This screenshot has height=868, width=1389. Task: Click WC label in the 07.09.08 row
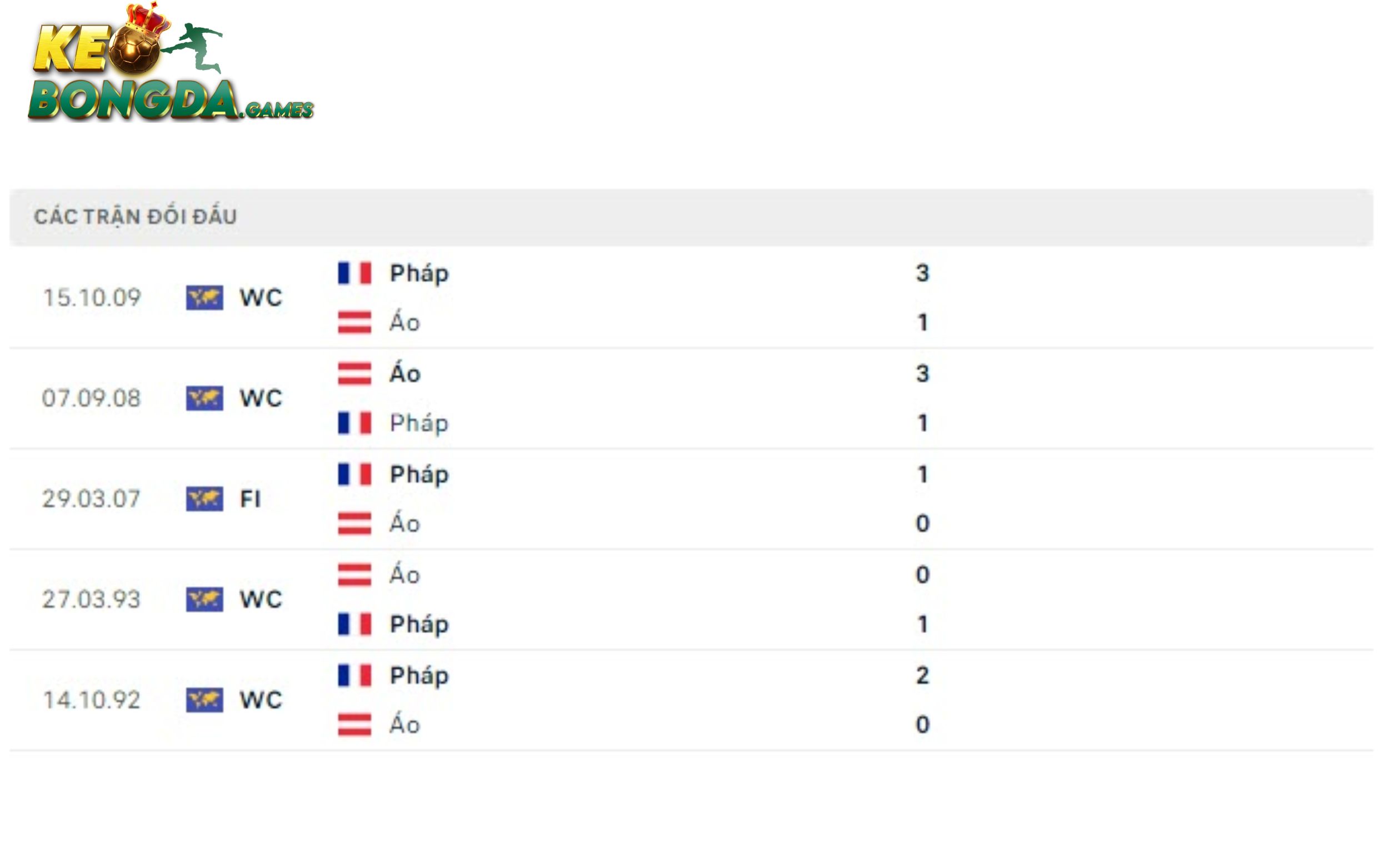tap(261, 398)
